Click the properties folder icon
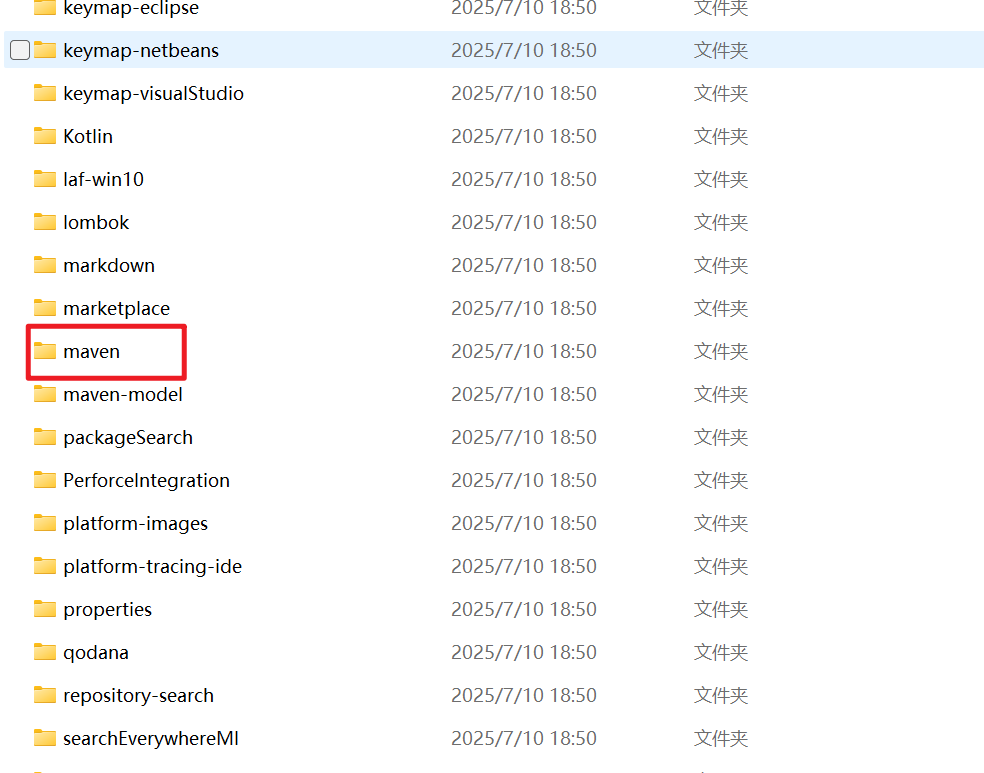The image size is (984, 773). pos(45,609)
